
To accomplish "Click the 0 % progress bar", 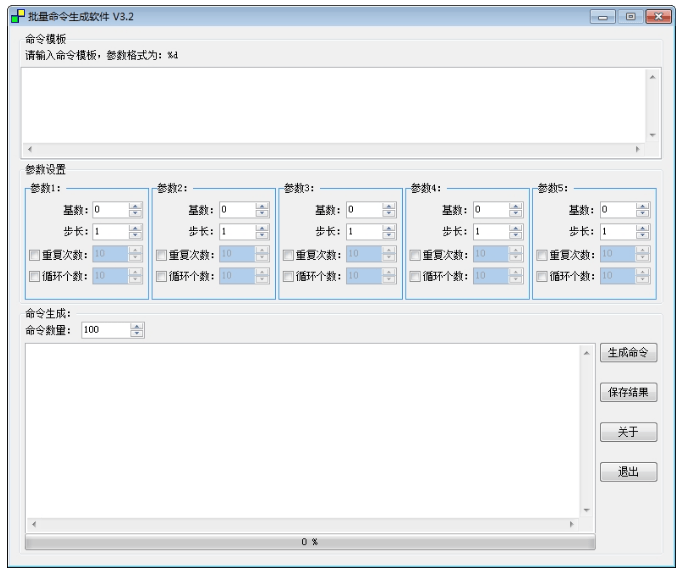I will (310, 542).
